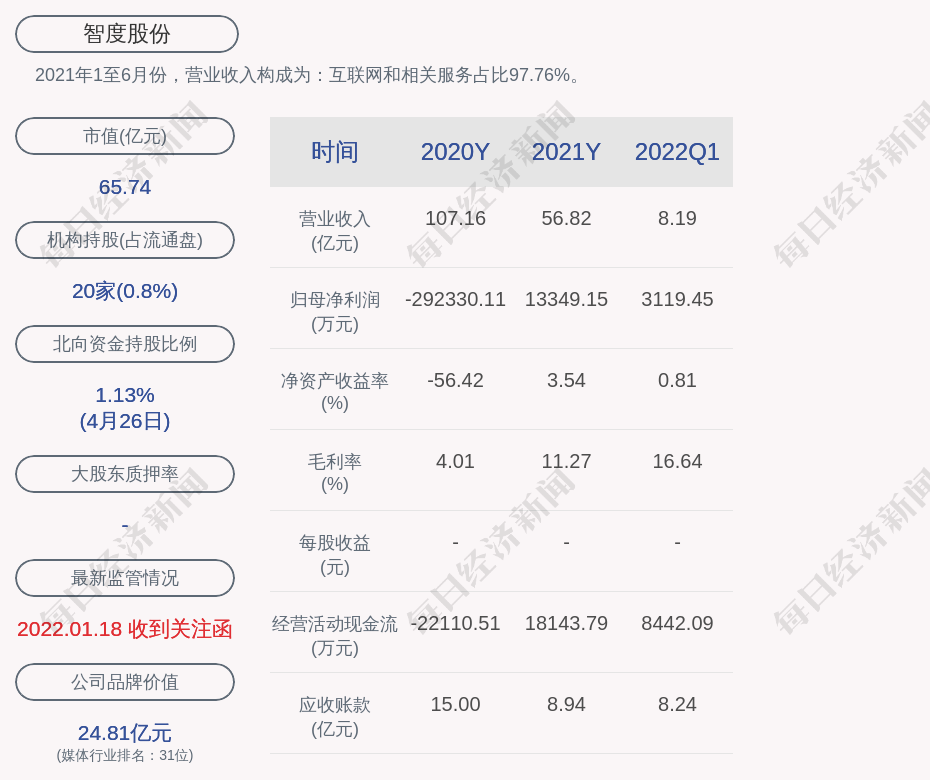Click the brand value 24.81亿元
This screenshot has height=780, width=930.
click(125, 733)
